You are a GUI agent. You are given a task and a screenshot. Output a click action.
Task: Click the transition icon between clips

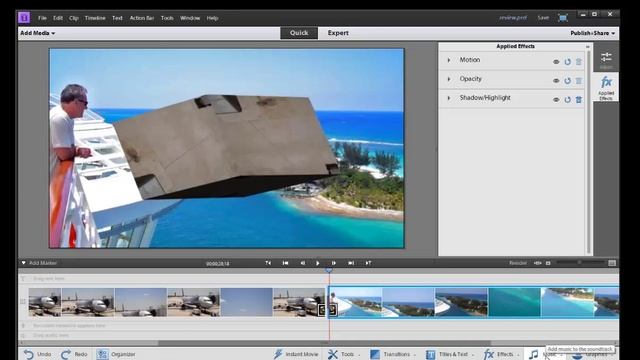328,310
